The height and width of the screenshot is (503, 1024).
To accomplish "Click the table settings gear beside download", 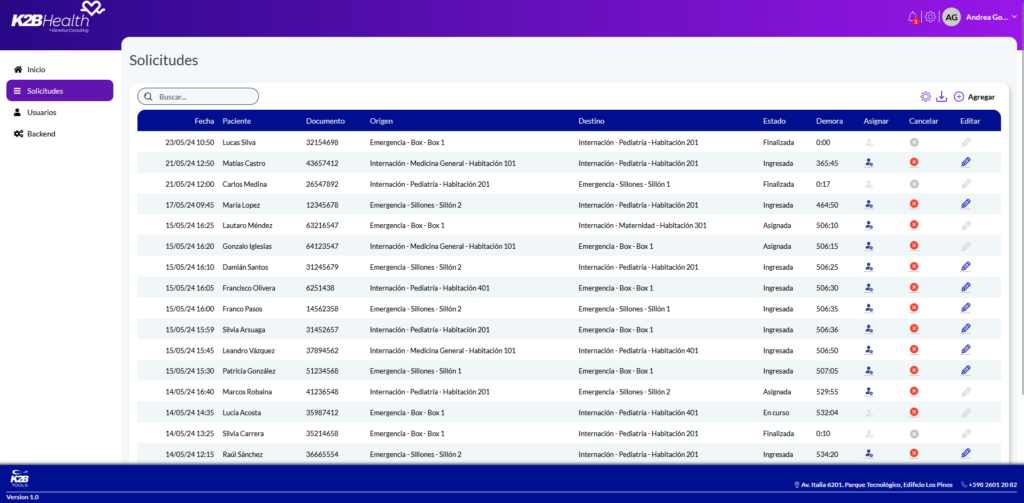I will [x=925, y=97].
